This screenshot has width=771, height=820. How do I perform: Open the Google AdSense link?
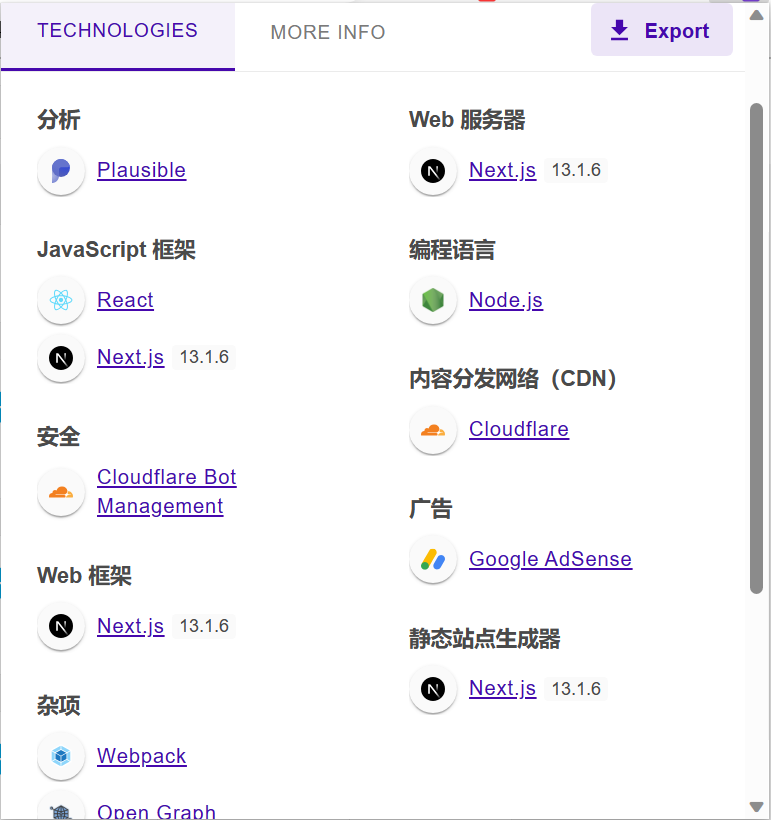pos(550,560)
